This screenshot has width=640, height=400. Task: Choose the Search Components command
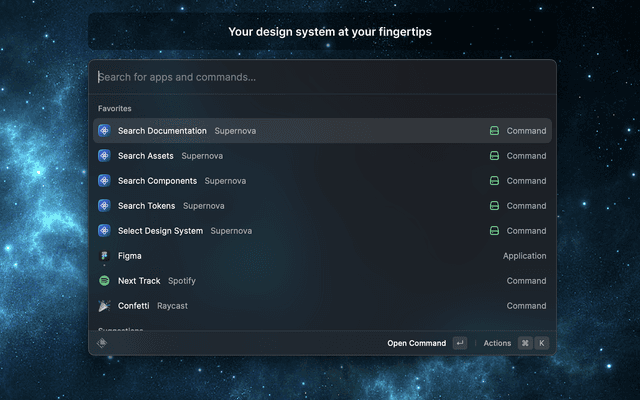point(157,181)
